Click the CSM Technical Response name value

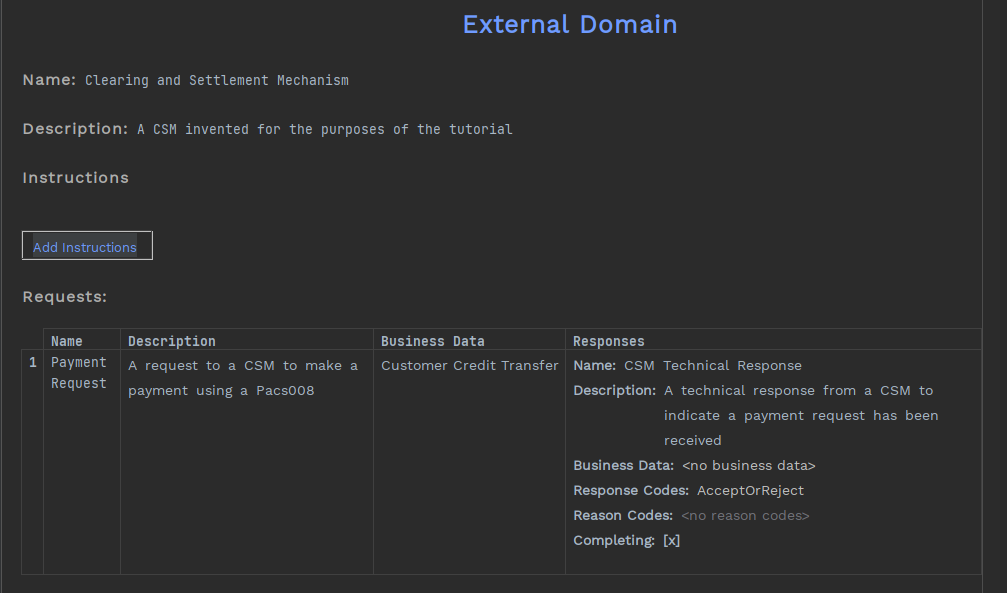click(x=712, y=366)
